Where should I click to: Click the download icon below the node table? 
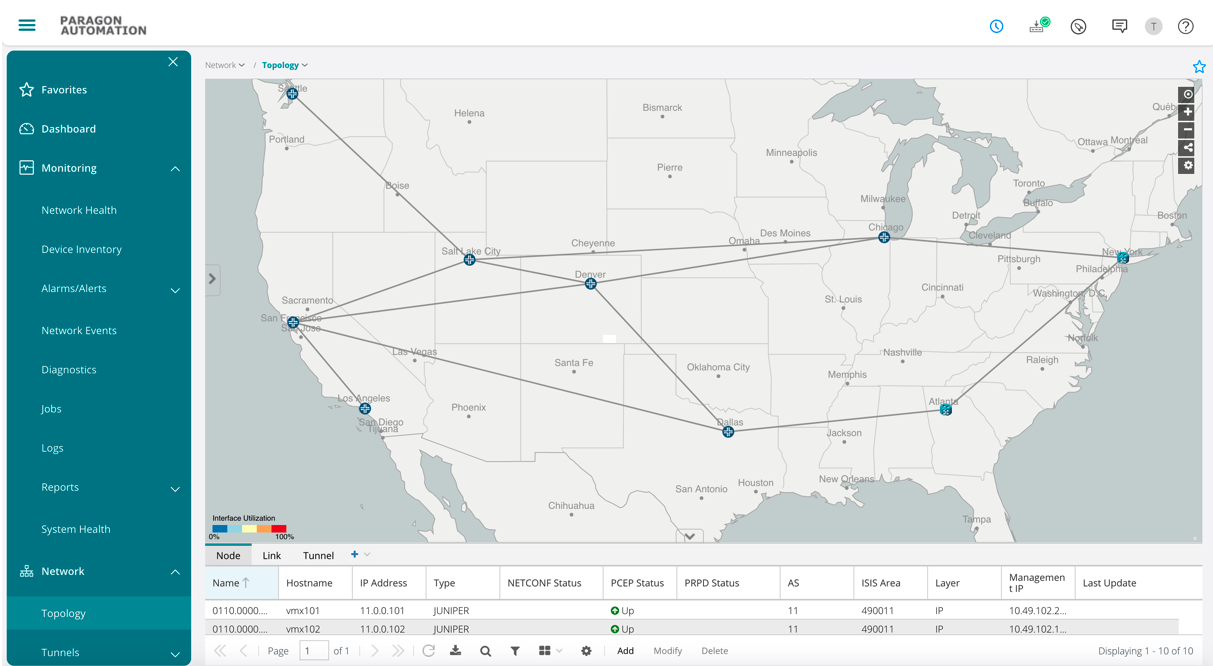pyautogui.click(x=456, y=650)
